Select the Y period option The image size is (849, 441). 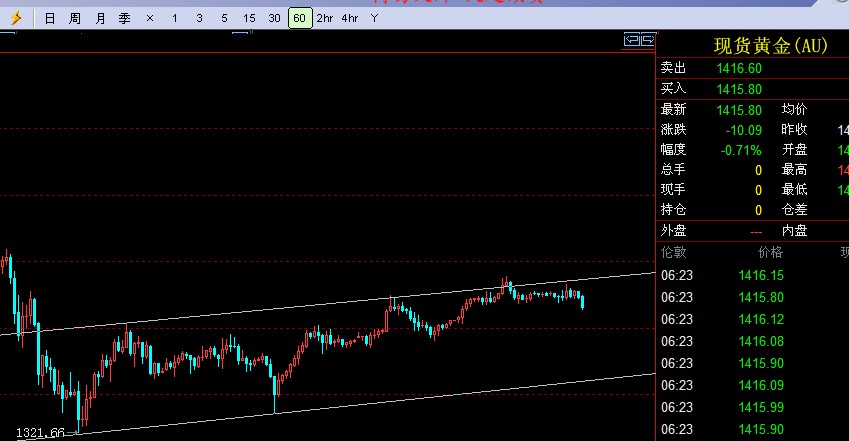click(374, 18)
